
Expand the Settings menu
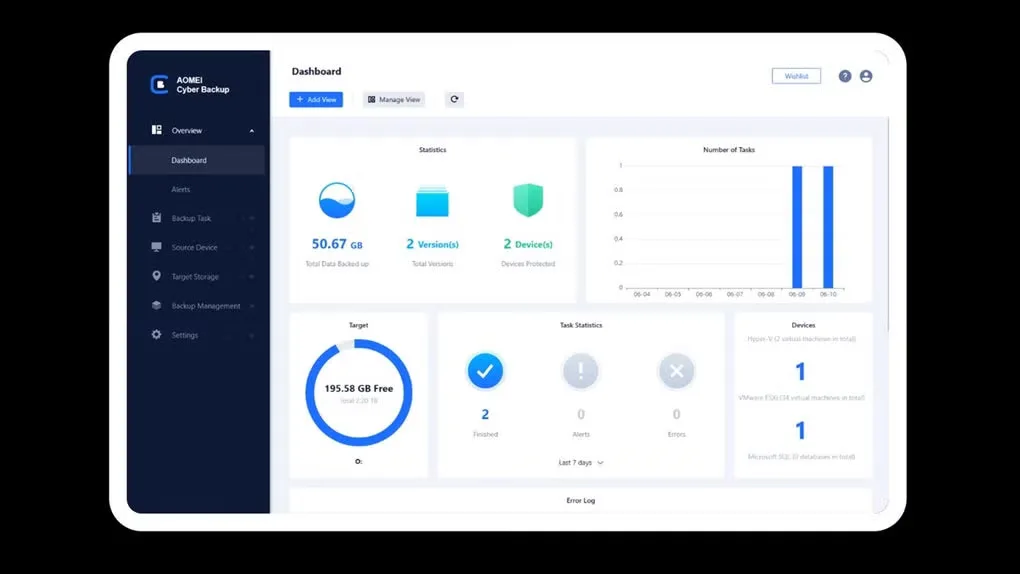(x=252, y=335)
